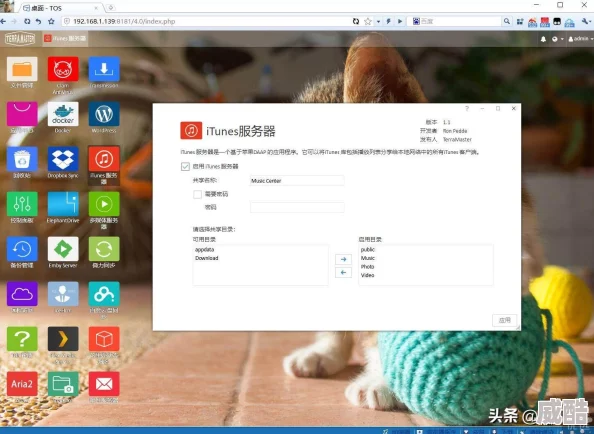Image resolution: width=594 pixels, height=434 pixels.
Task: Click the play triangle icon in address bar
Action: click(400, 22)
